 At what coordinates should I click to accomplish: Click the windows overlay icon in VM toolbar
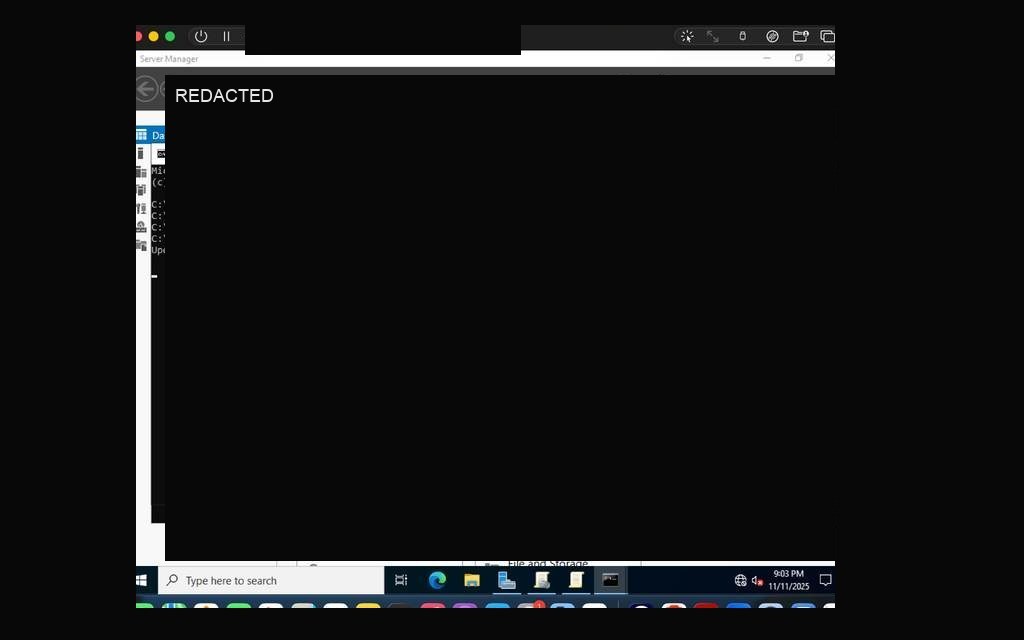point(827,37)
